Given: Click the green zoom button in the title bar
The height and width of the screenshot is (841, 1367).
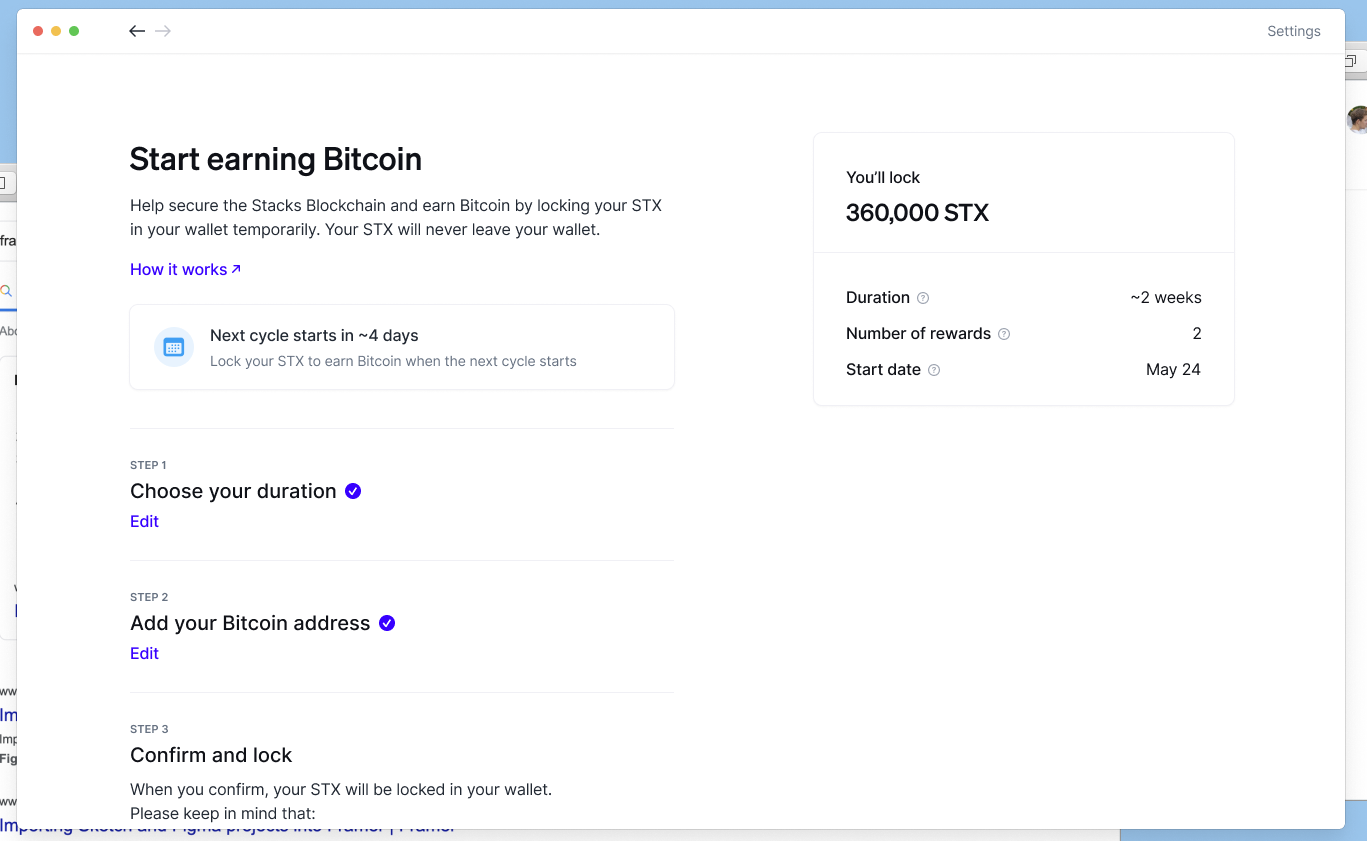Looking at the screenshot, I should [73, 31].
